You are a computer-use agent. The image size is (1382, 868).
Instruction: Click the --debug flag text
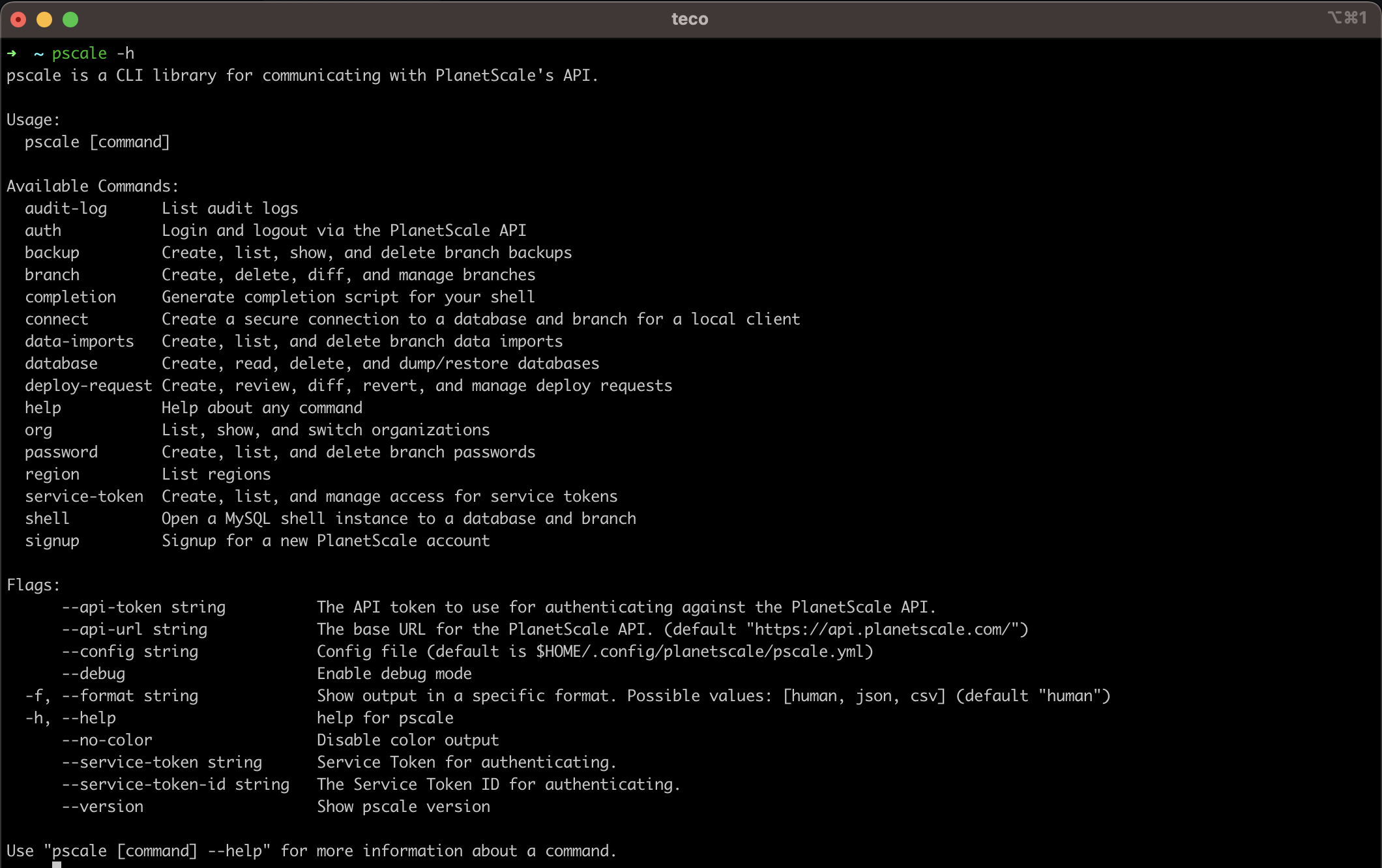point(93,673)
